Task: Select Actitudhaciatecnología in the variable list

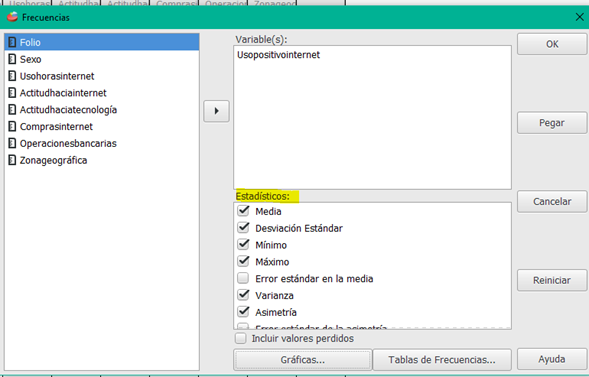Action: (102, 110)
